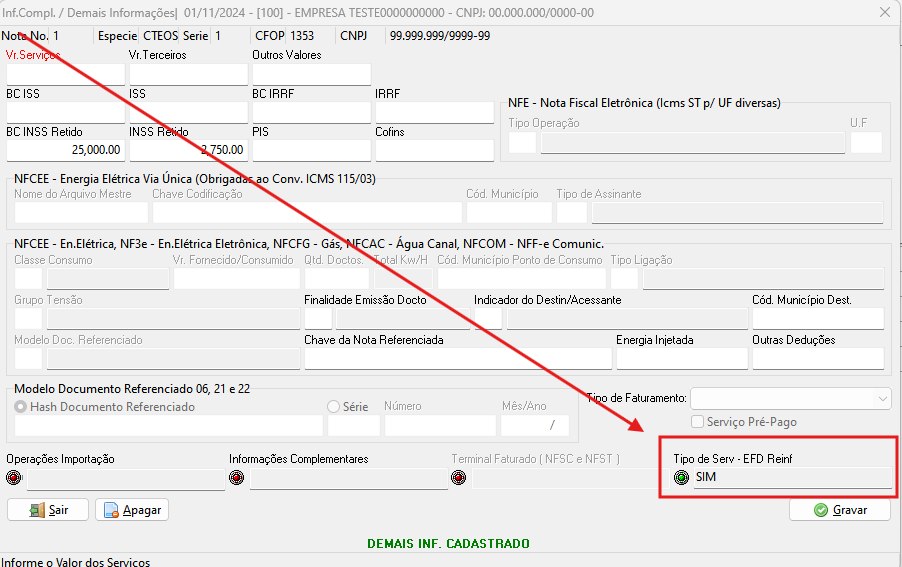Click the green Tipo de Serv EFD Reinf indicator
This screenshot has width=902, height=567.
681,478
